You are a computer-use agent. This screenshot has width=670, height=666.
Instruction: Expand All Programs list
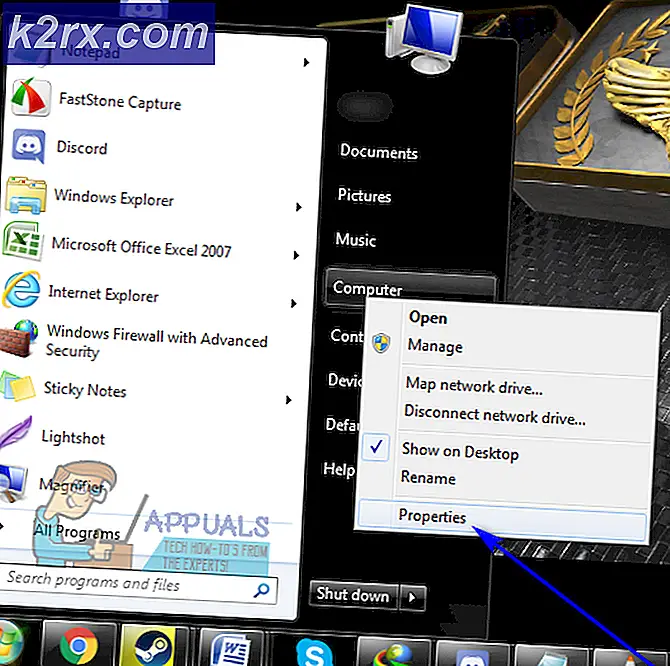[x=77, y=532]
